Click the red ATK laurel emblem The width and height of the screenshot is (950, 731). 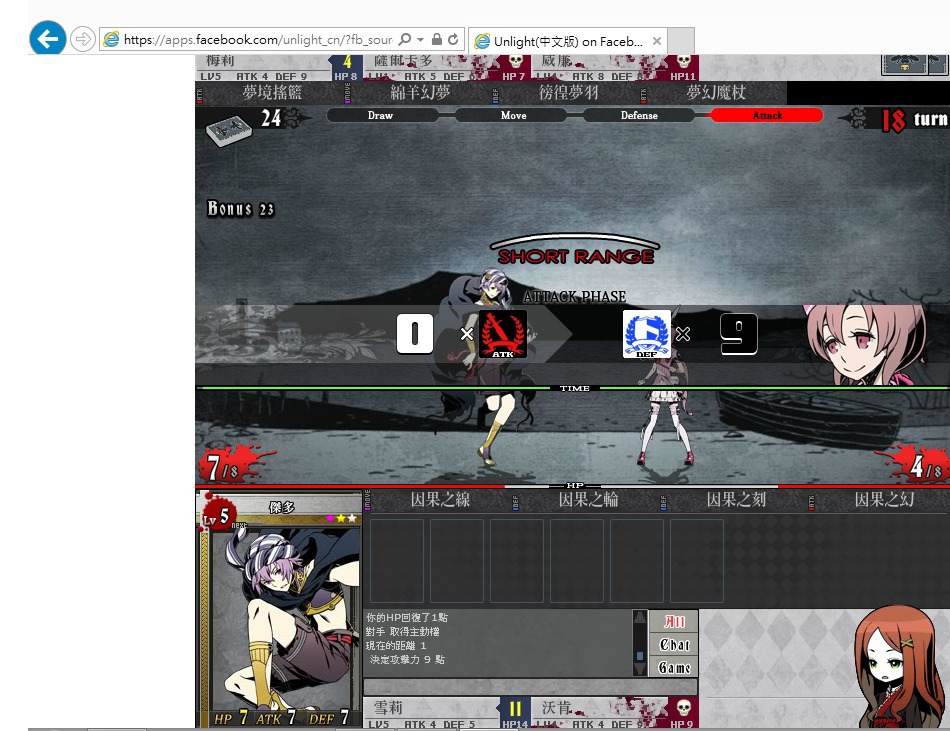click(x=503, y=334)
